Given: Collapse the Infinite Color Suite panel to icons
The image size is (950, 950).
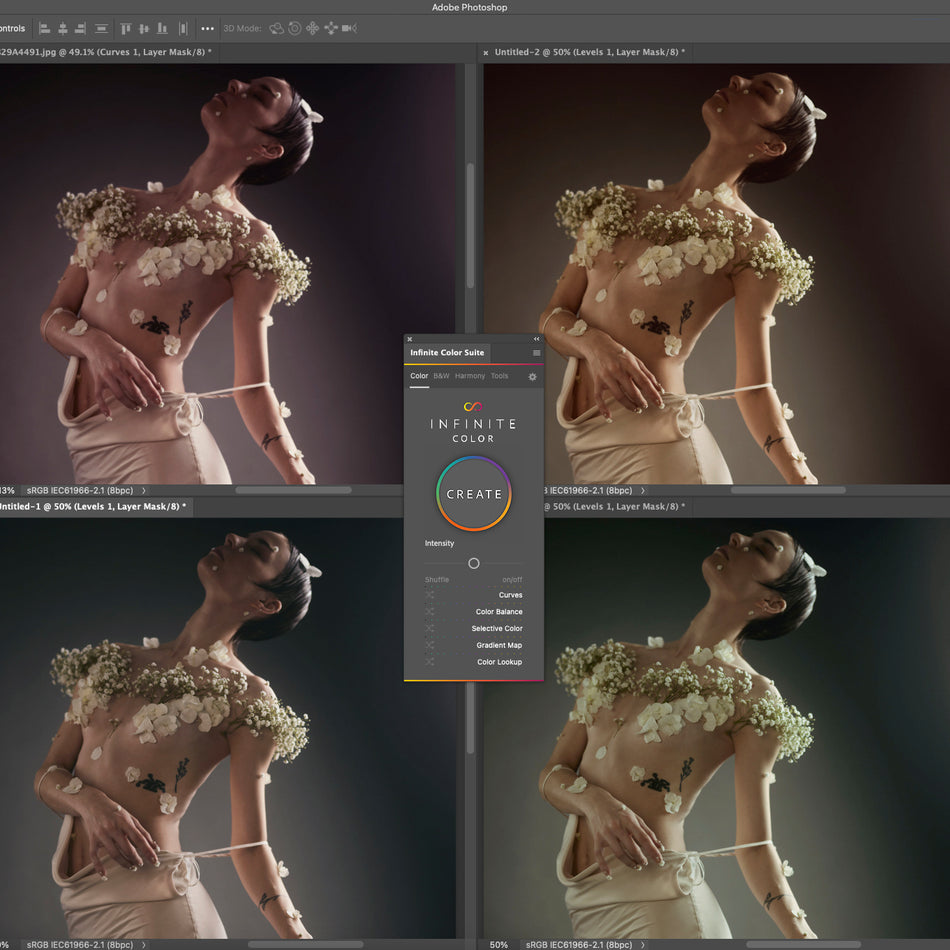Looking at the screenshot, I should (536, 337).
